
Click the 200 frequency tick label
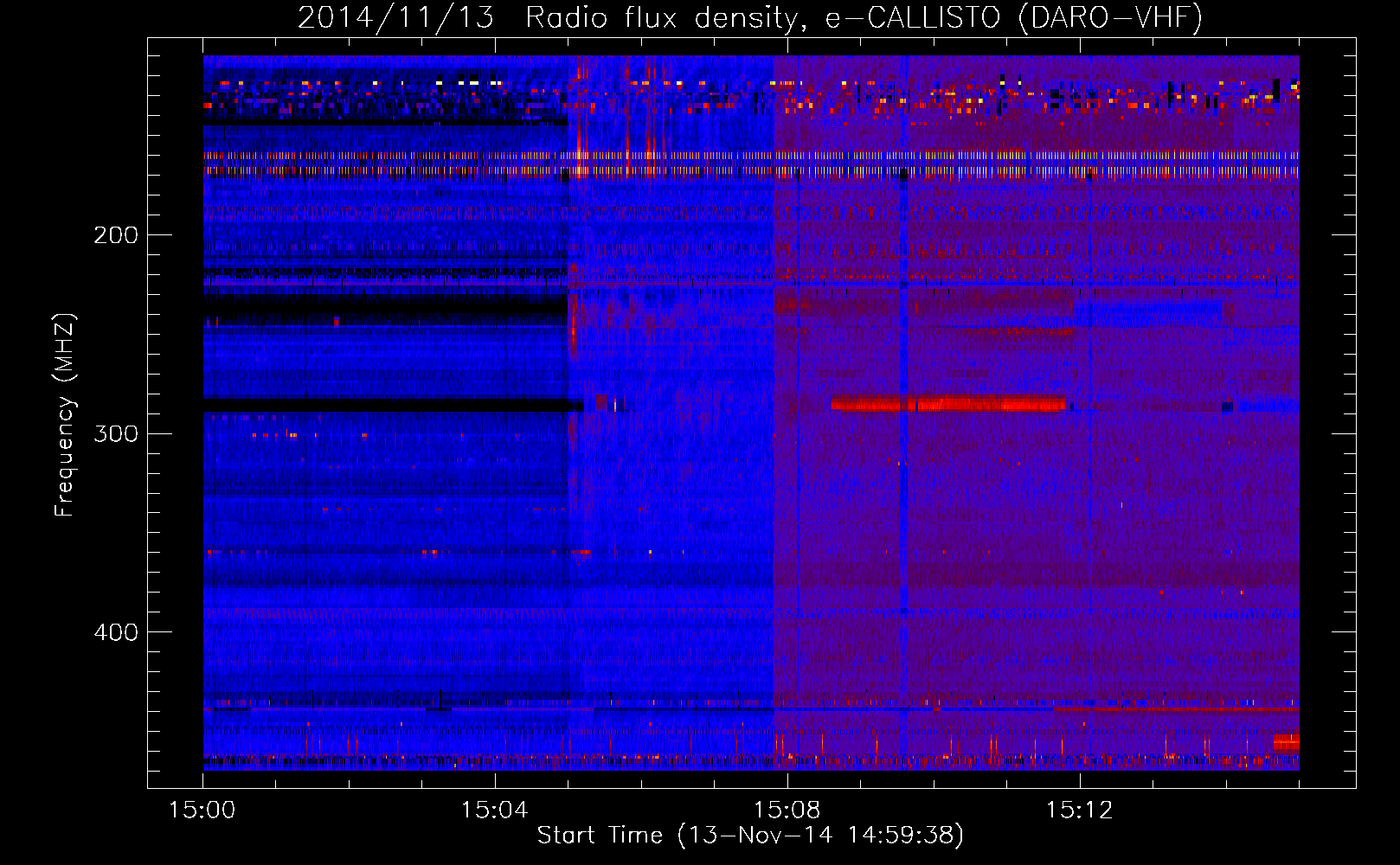(116, 235)
